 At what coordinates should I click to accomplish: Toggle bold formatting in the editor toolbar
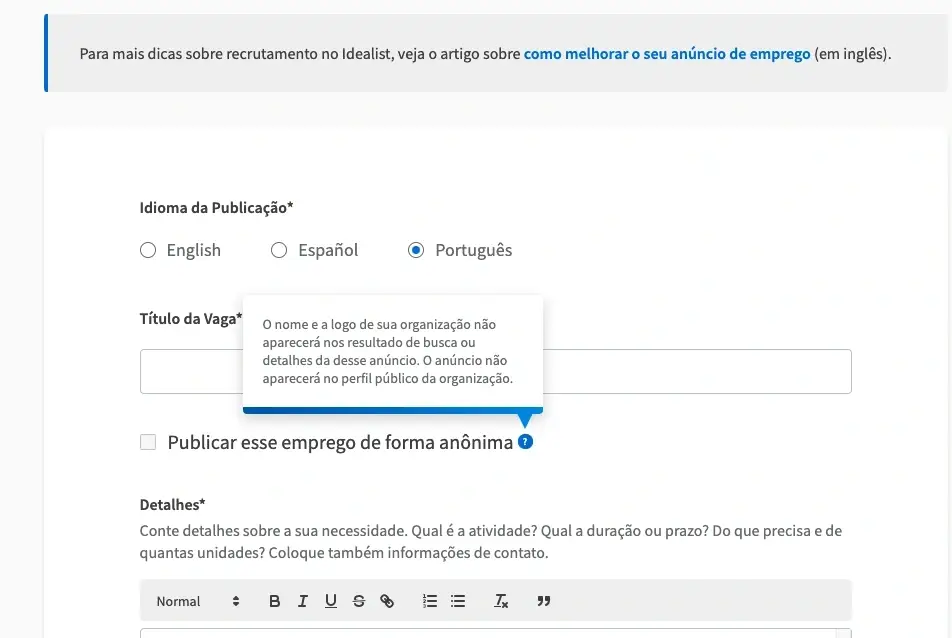coord(274,601)
